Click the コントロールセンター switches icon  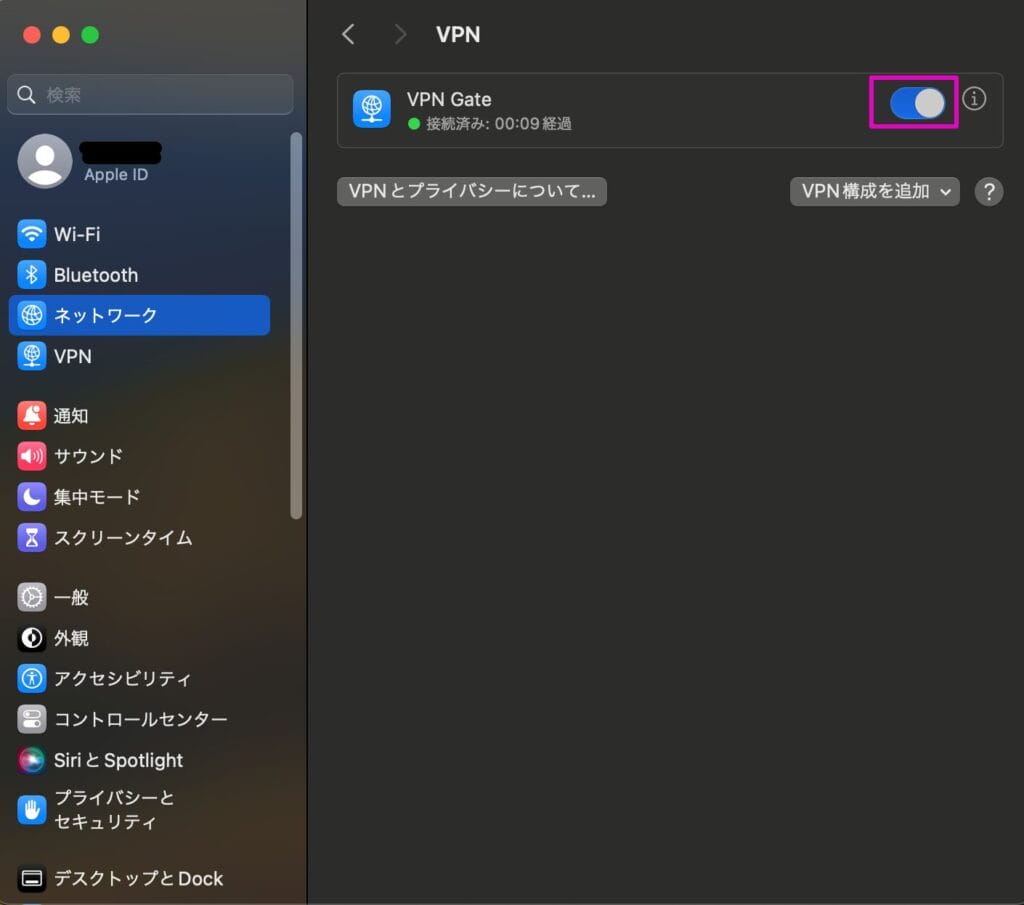pos(31,719)
